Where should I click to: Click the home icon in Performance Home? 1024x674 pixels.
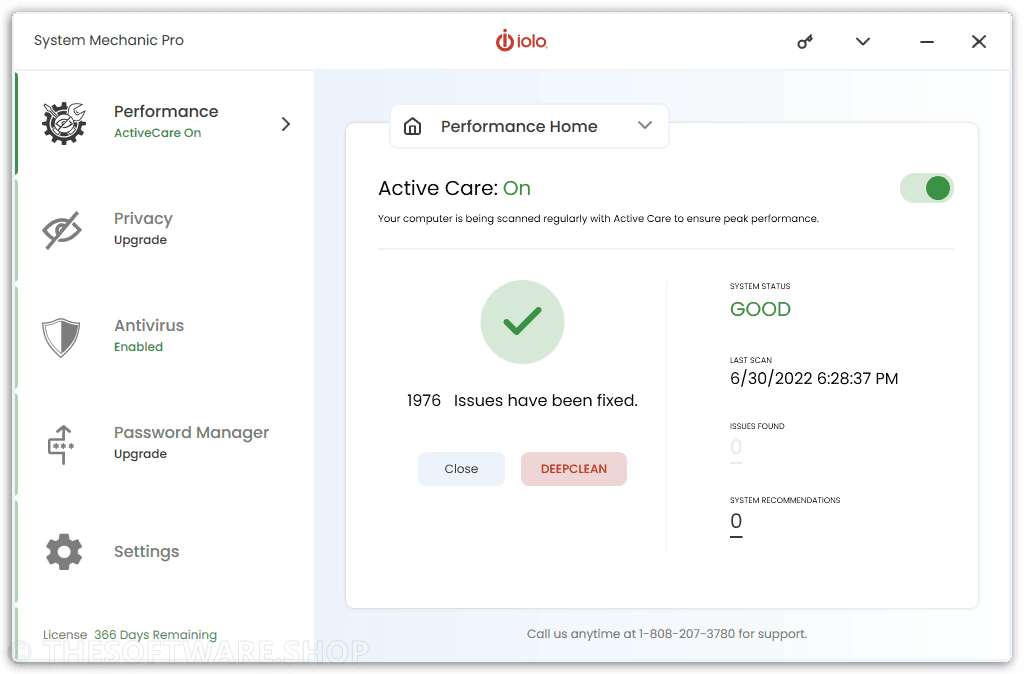[412, 126]
